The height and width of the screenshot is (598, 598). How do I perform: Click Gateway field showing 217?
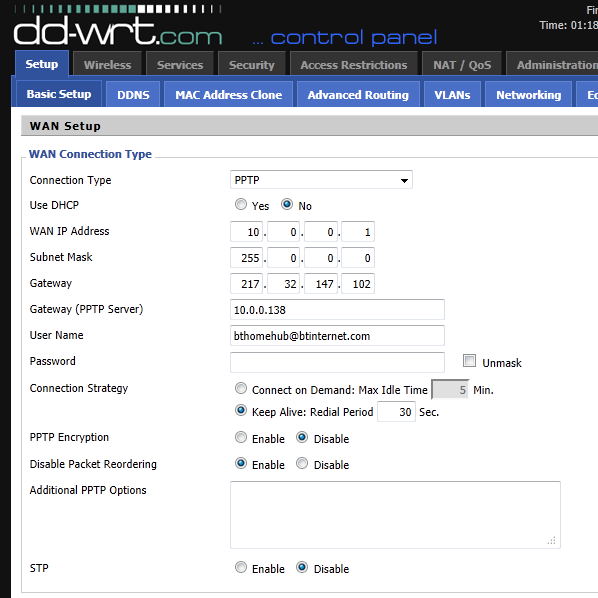246,283
